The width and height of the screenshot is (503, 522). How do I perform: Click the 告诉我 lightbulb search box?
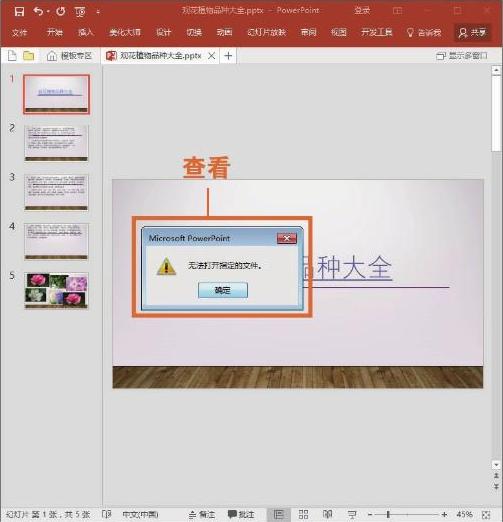click(x=424, y=32)
